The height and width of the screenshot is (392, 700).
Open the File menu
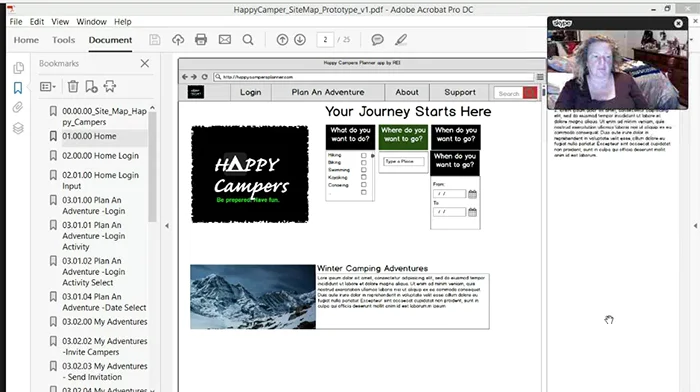(x=16, y=21)
